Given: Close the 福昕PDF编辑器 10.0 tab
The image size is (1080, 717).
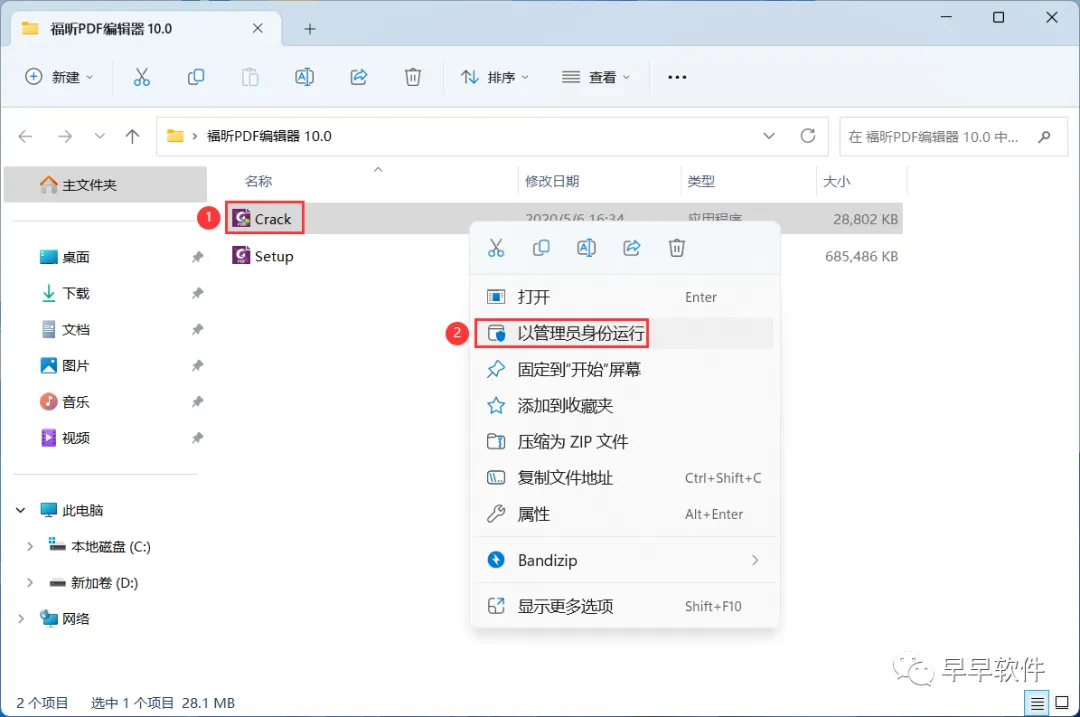Looking at the screenshot, I should click(258, 28).
